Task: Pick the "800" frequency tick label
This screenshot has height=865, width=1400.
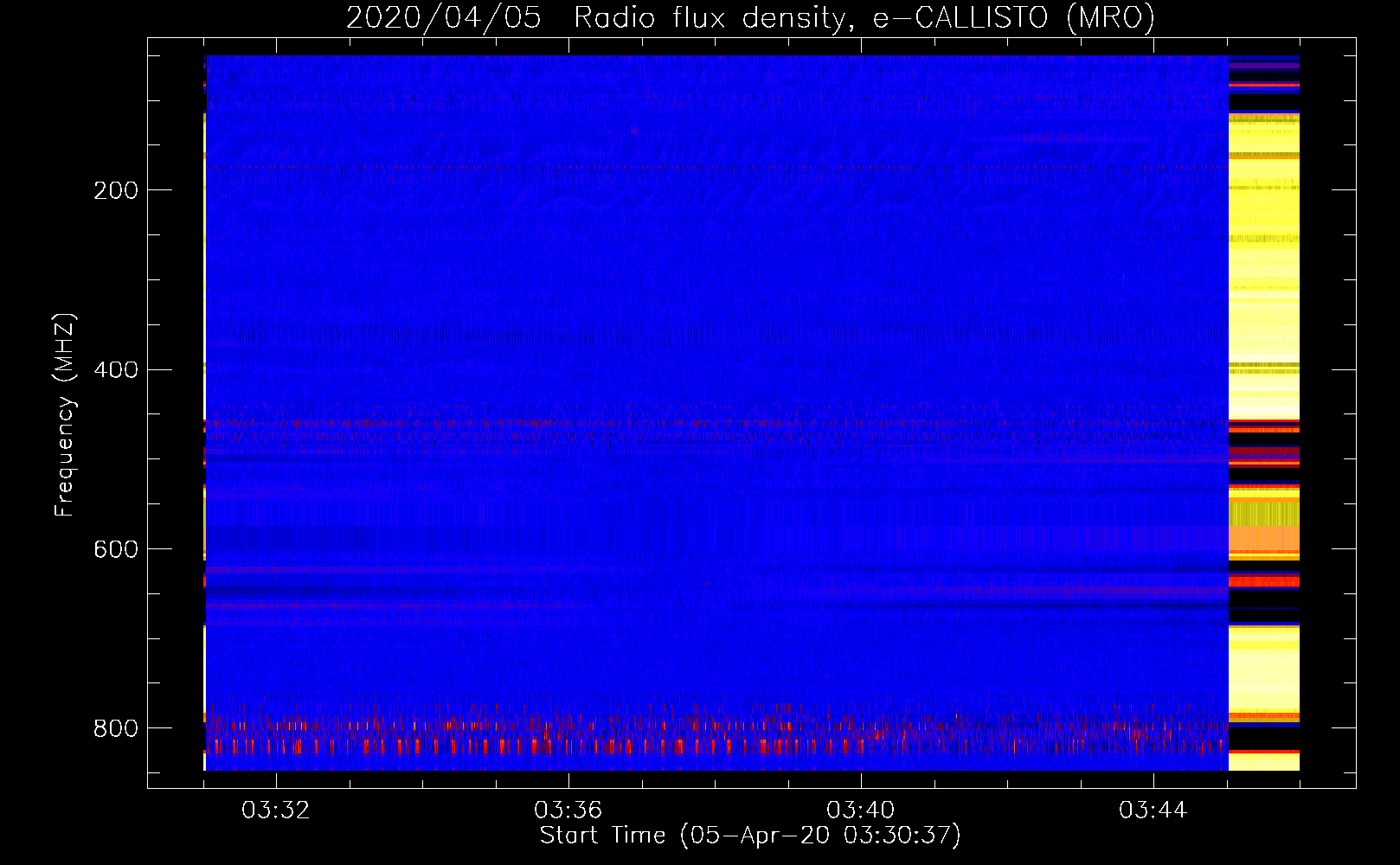Action: [115, 728]
